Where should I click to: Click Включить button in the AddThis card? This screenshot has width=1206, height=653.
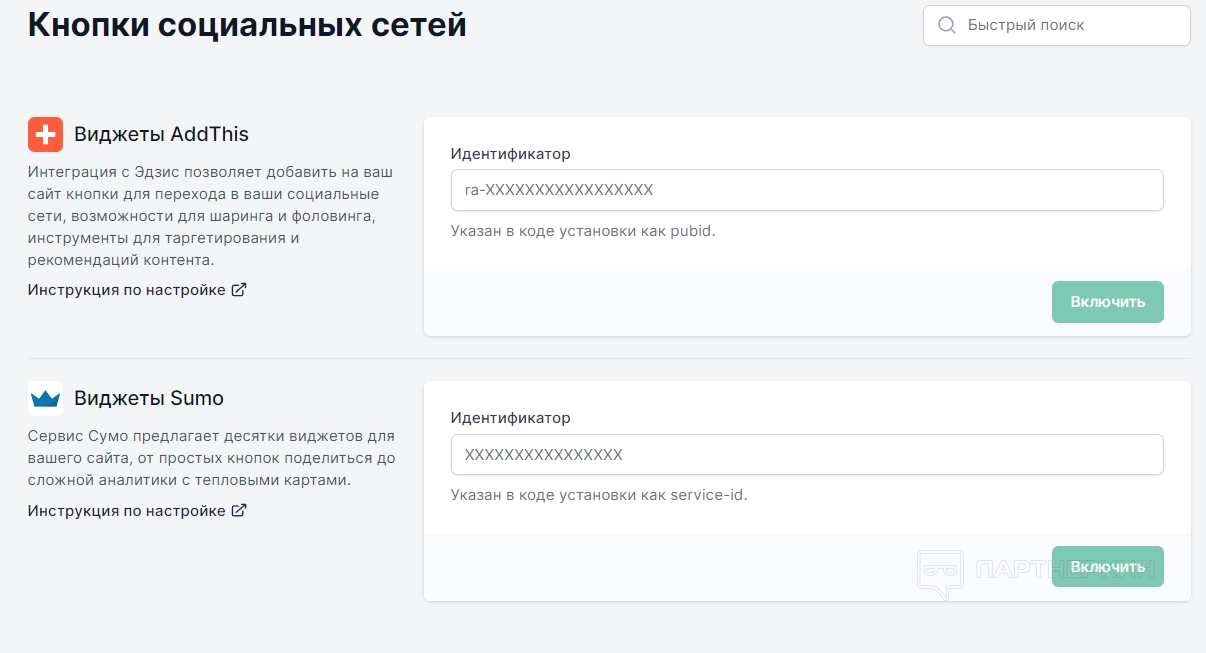point(1108,302)
